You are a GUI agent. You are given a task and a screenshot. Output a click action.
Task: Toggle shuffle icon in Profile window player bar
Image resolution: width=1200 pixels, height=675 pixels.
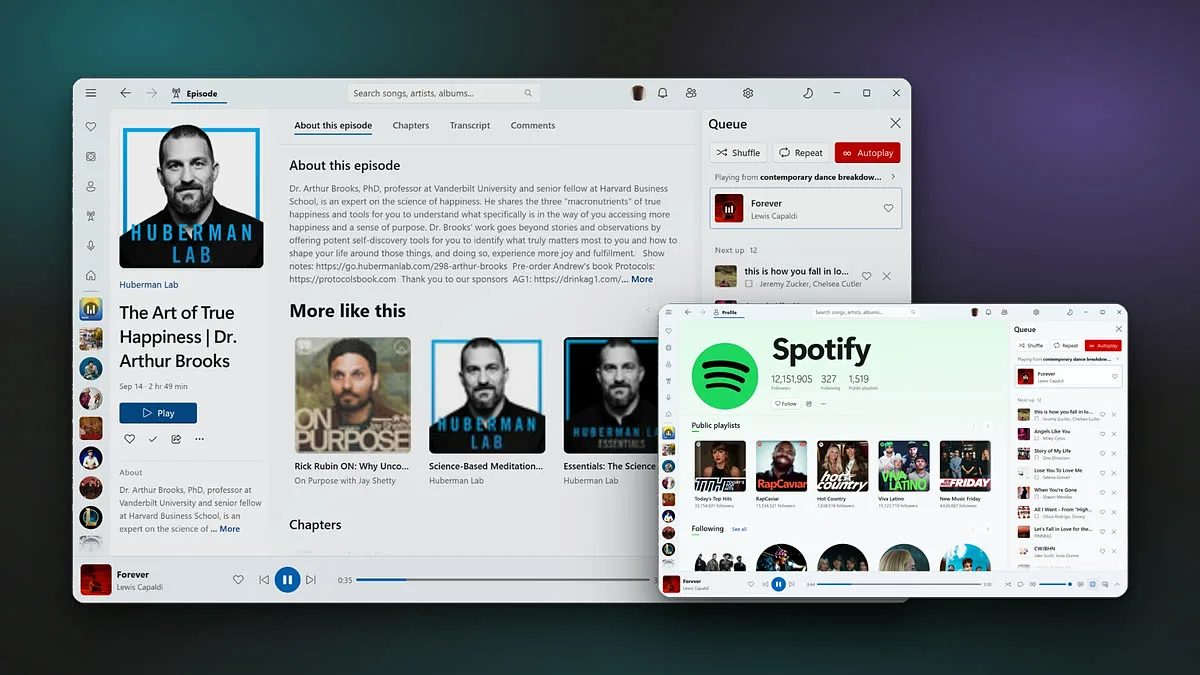tap(1008, 584)
